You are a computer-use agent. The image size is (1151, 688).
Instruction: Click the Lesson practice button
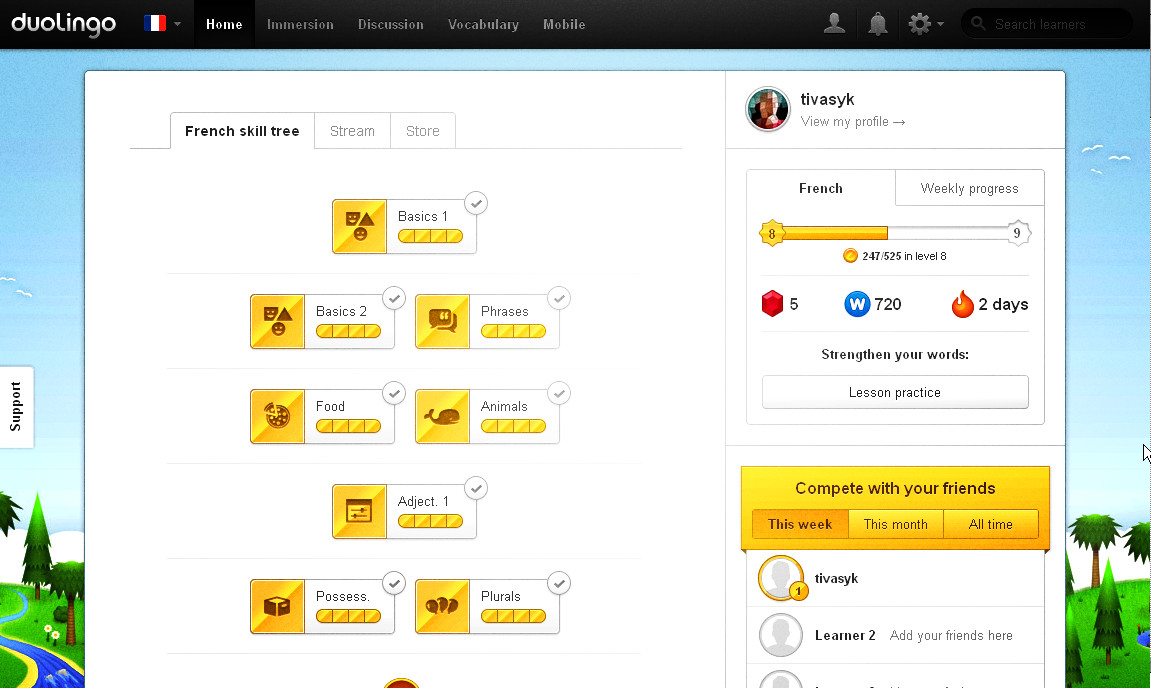click(895, 392)
